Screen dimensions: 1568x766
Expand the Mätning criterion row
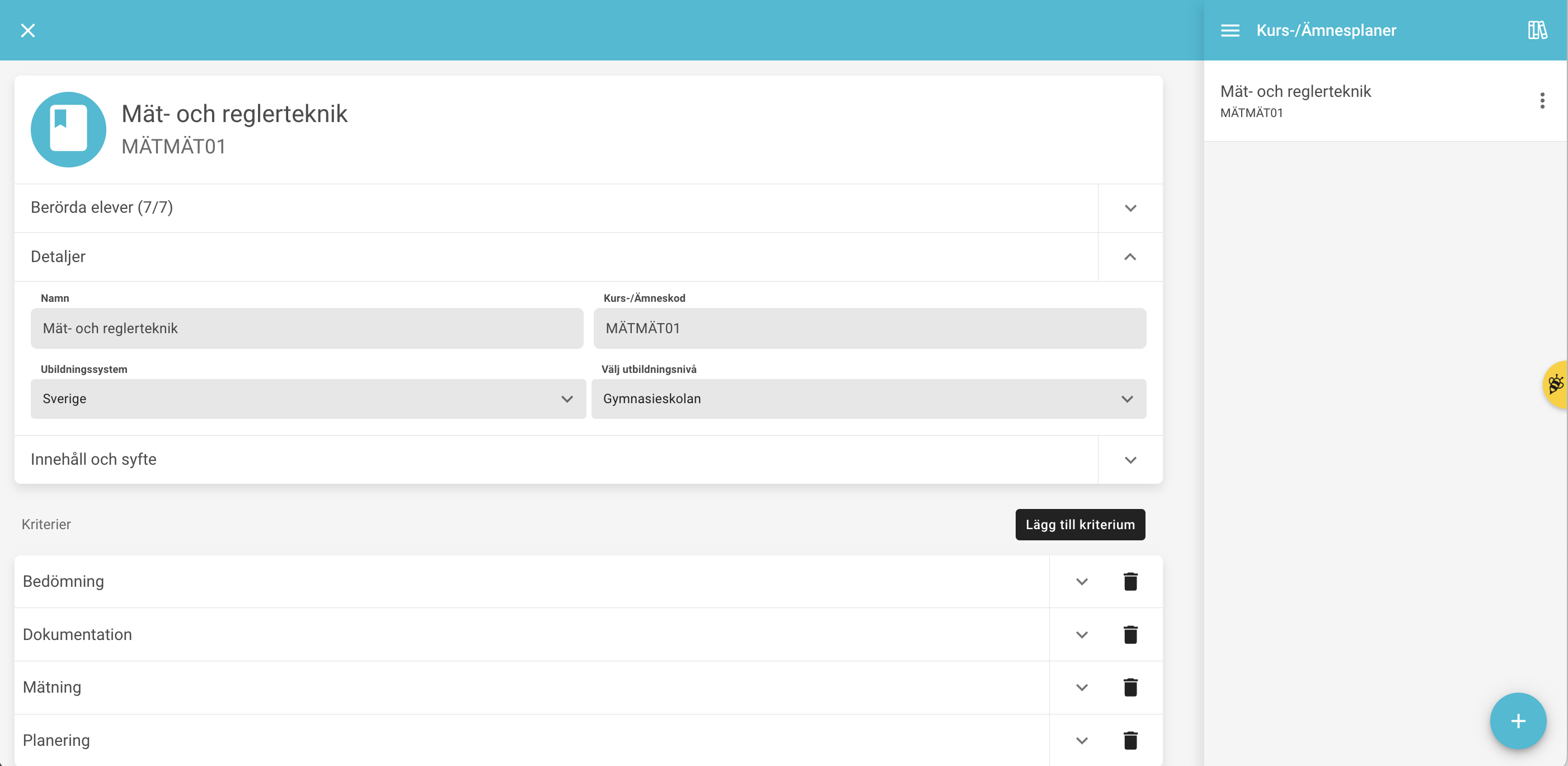tap(1081, 688)
